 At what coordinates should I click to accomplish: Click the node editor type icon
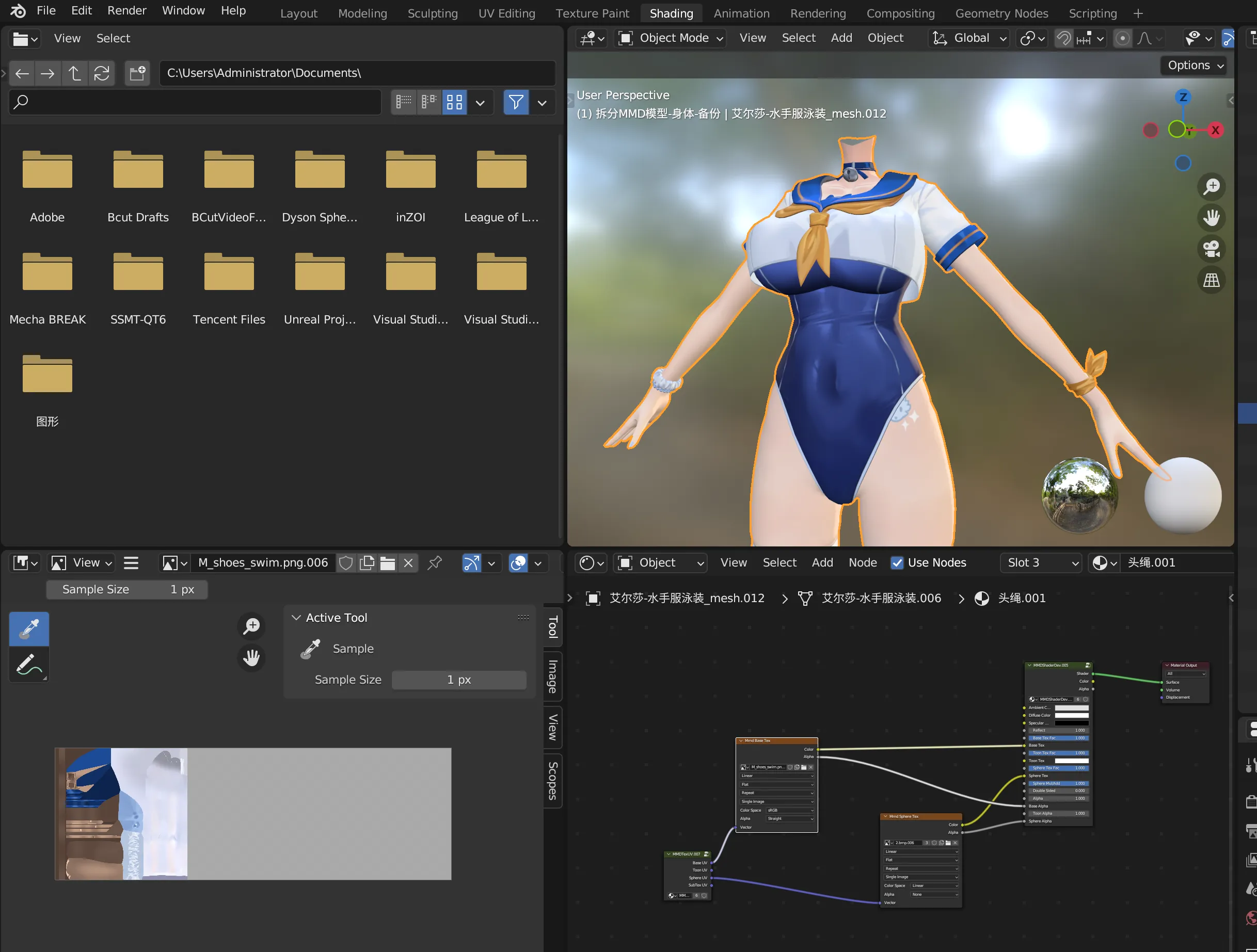(591, 563)
